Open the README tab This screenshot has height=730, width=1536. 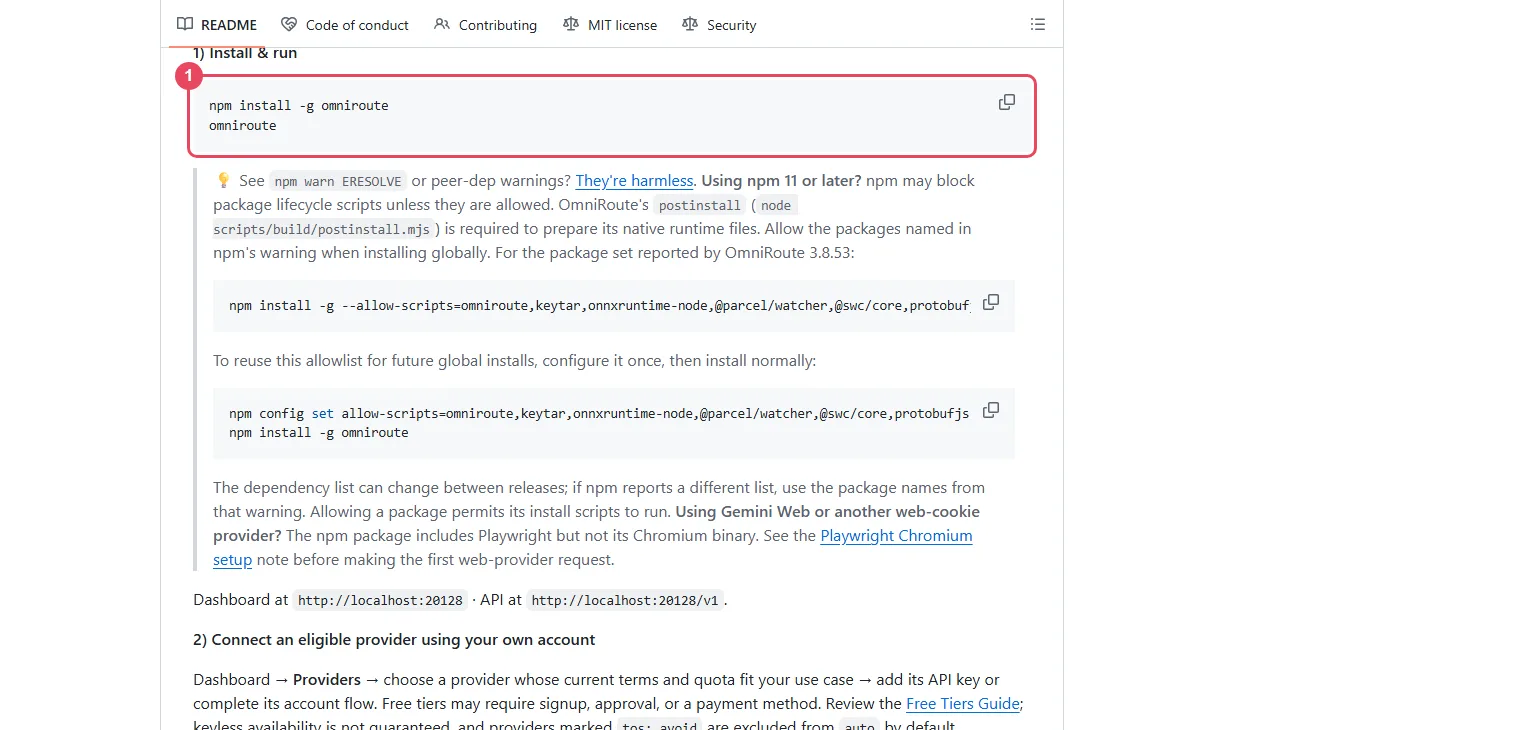(216, 25)
